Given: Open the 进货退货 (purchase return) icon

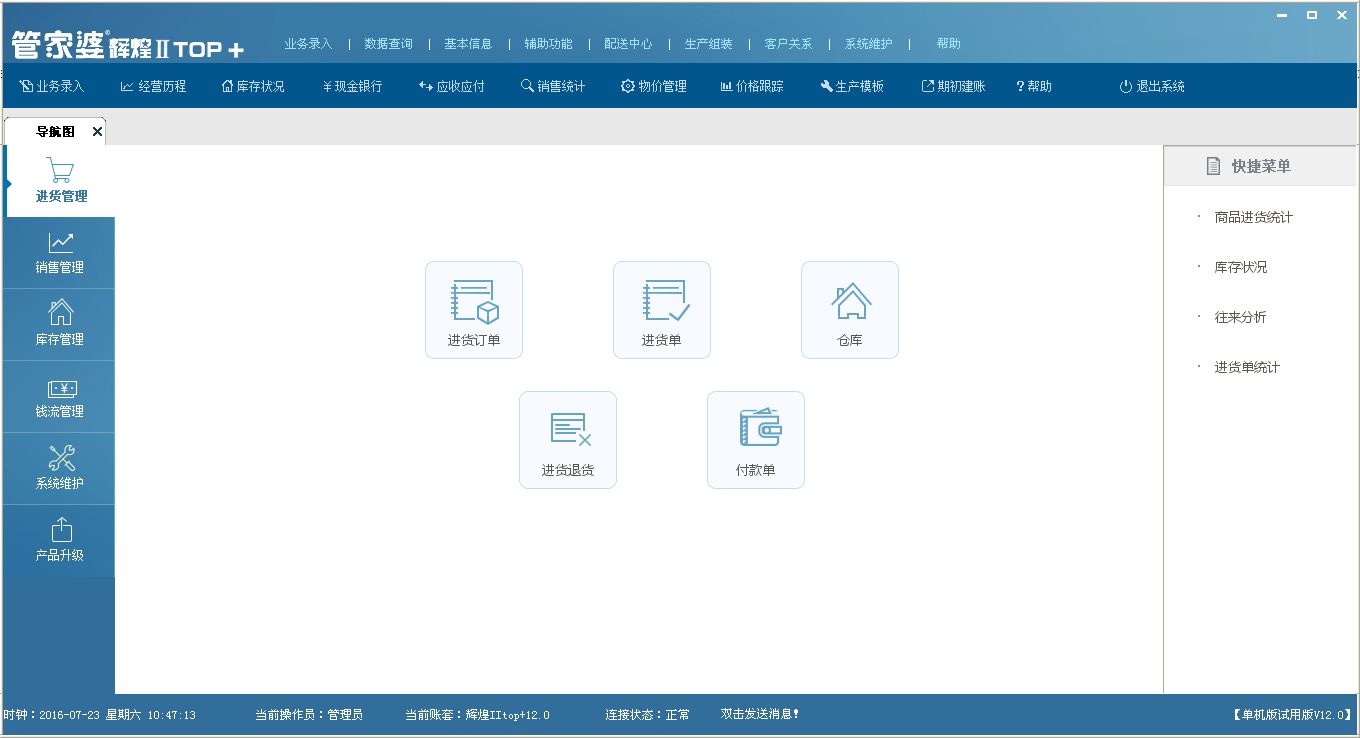Looking at the screenshot, I should [567, 439].
